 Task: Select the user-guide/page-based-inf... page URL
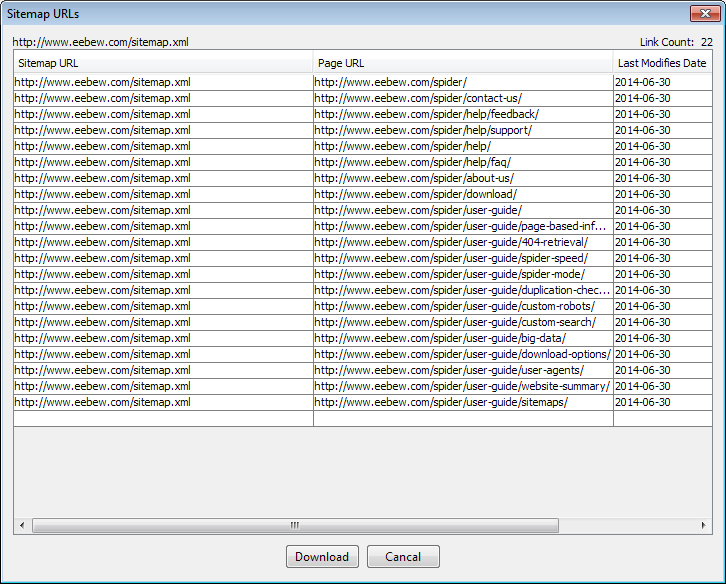(463, 226)
